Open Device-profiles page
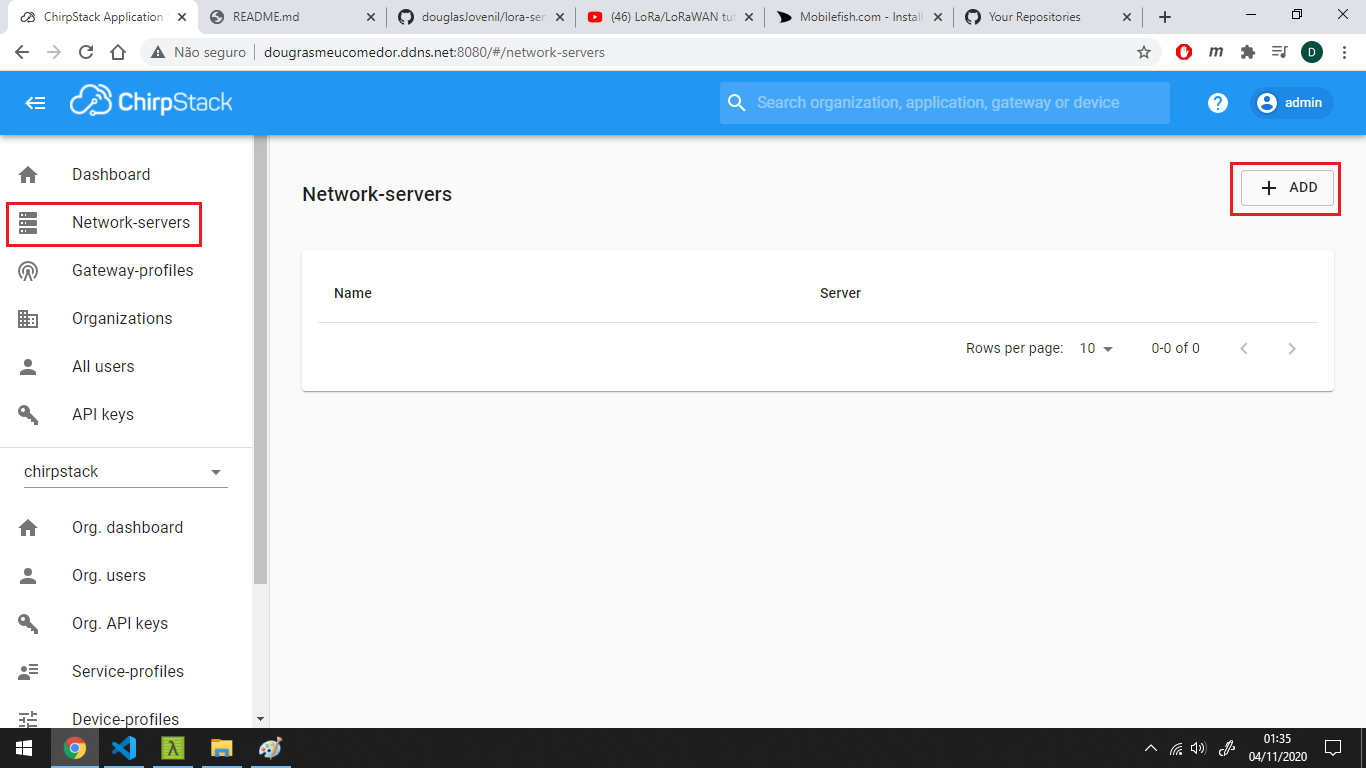Image resolution: width=1366 pixels, height=768 pixels. (x=126, y=719)
